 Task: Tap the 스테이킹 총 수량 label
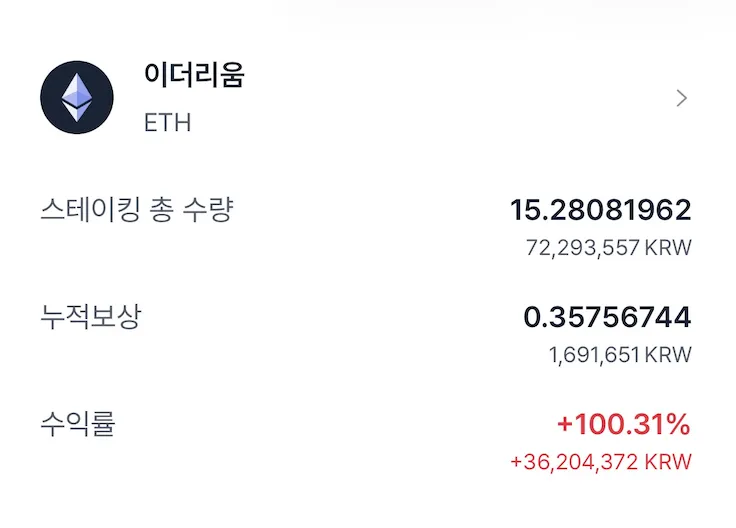coord(136,211)
